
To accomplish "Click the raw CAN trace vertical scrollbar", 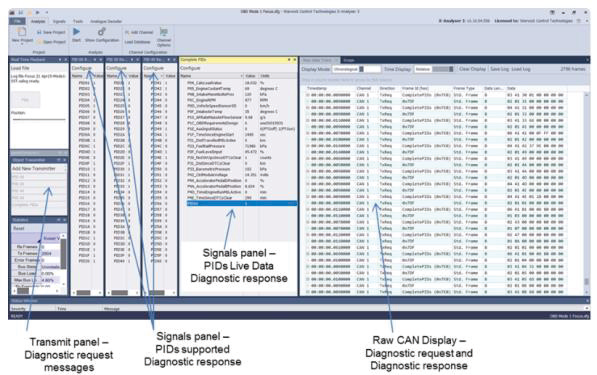I will coord(586,192).
